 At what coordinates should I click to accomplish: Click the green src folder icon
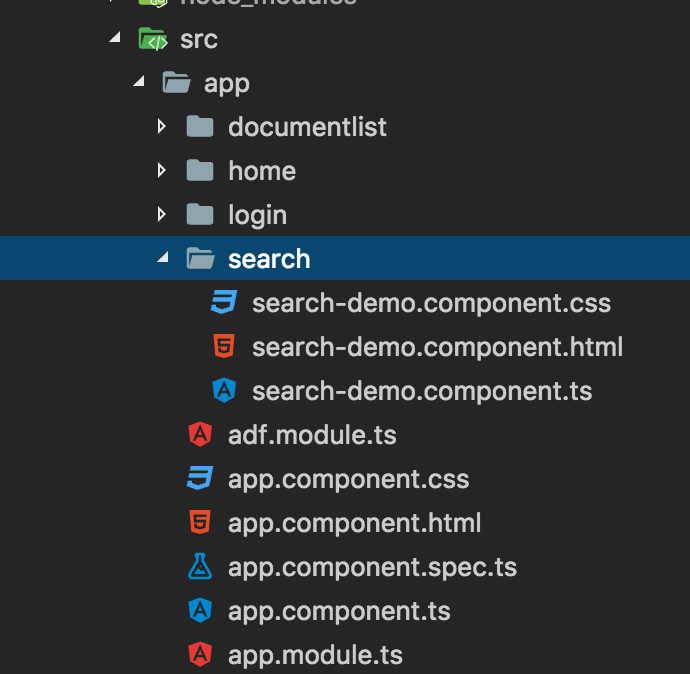(x=152, y=40)
